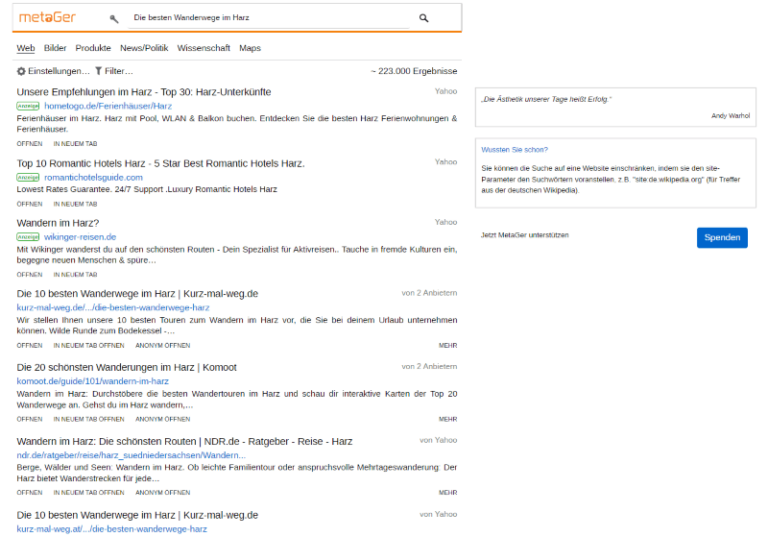Click the Anzeige badge next to romantichotelsguide.com
768x537 pixels.
(28, 177)
